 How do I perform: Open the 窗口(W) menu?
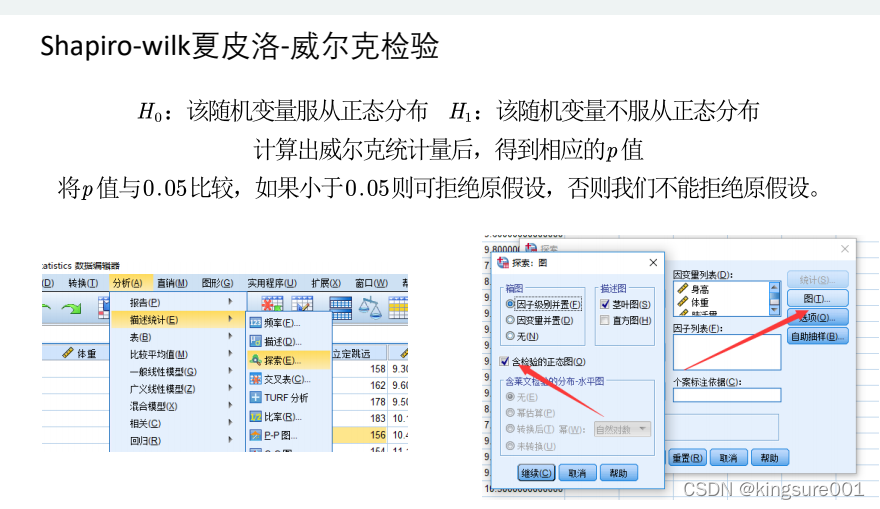(371, 283)
